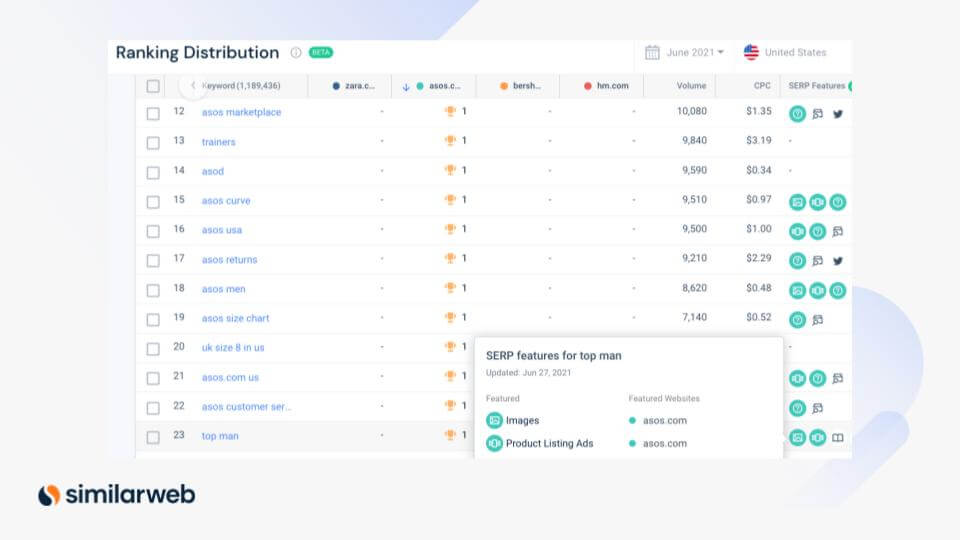Open the top man keyword link
960x540 pixels.
click(x=220, y=435)
